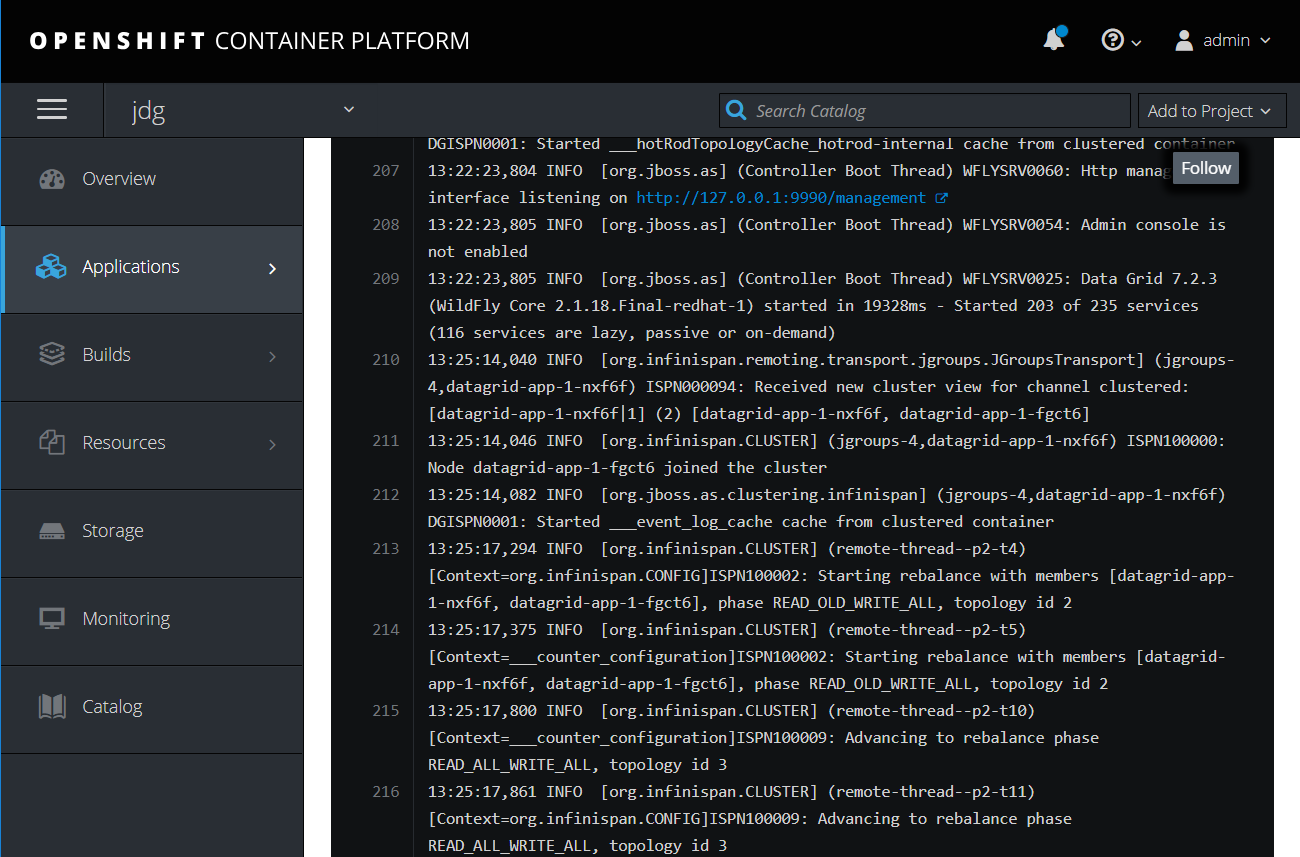
Task: Open Monitoring in the sidebar
Action: tap(152, 619)
